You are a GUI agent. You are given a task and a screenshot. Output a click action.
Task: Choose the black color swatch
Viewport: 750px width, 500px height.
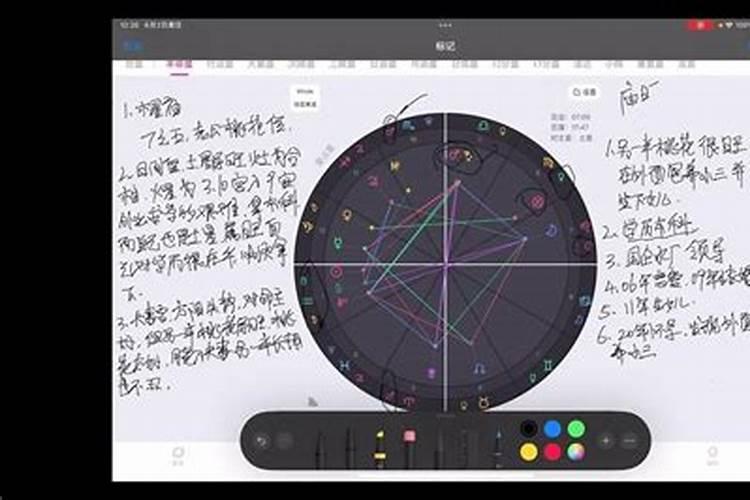click(529, 429)
